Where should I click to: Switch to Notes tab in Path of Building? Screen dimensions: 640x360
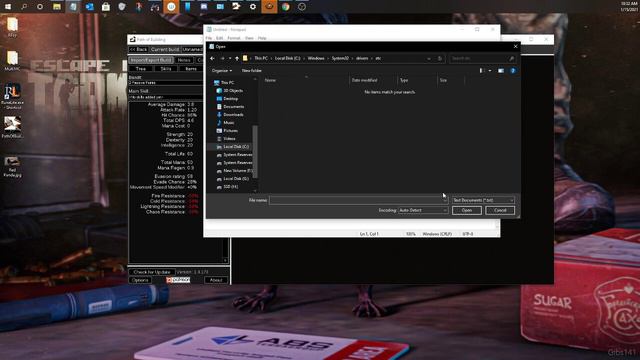point(184,60)
